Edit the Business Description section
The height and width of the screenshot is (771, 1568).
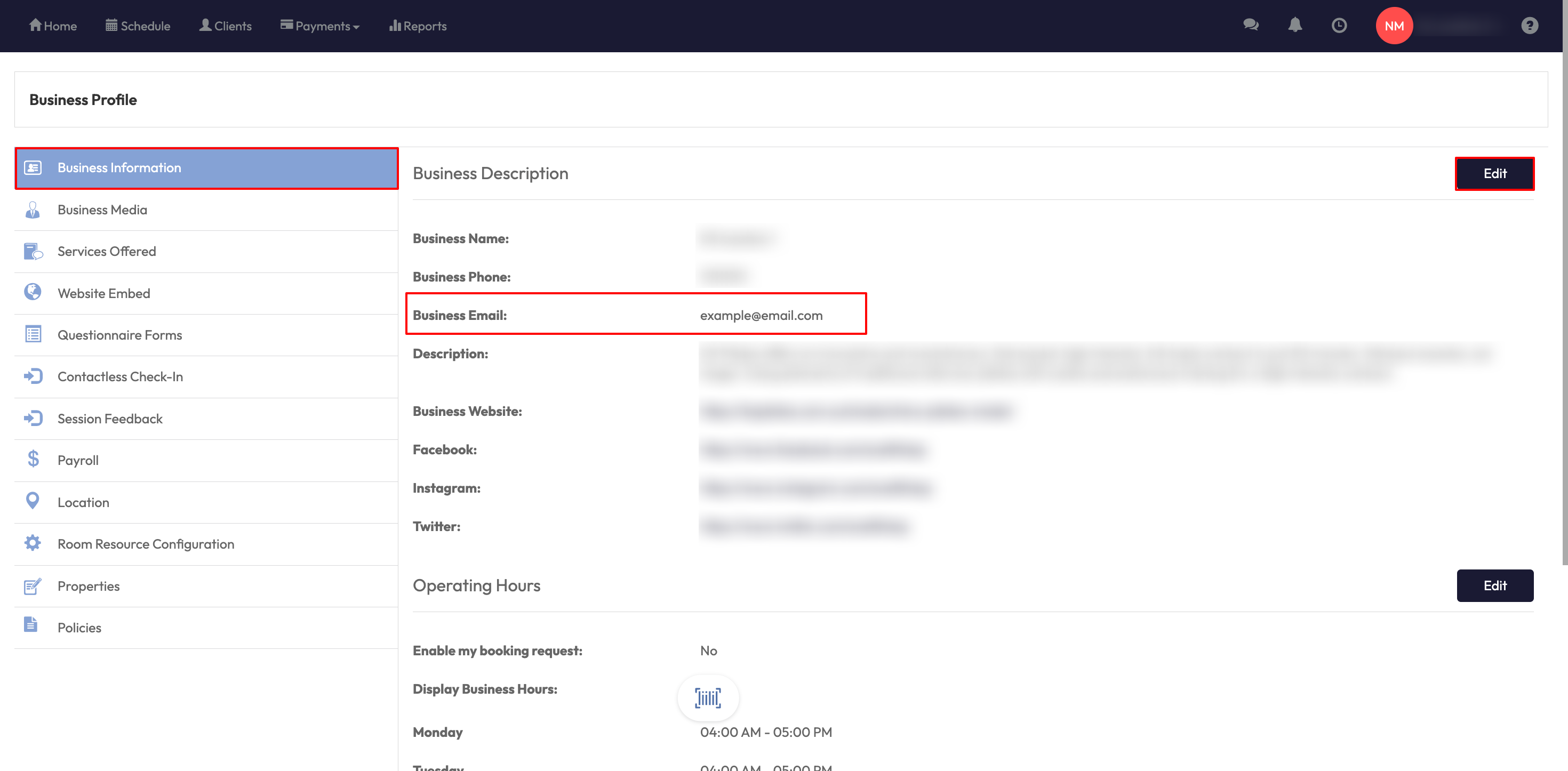(1494, 173)
